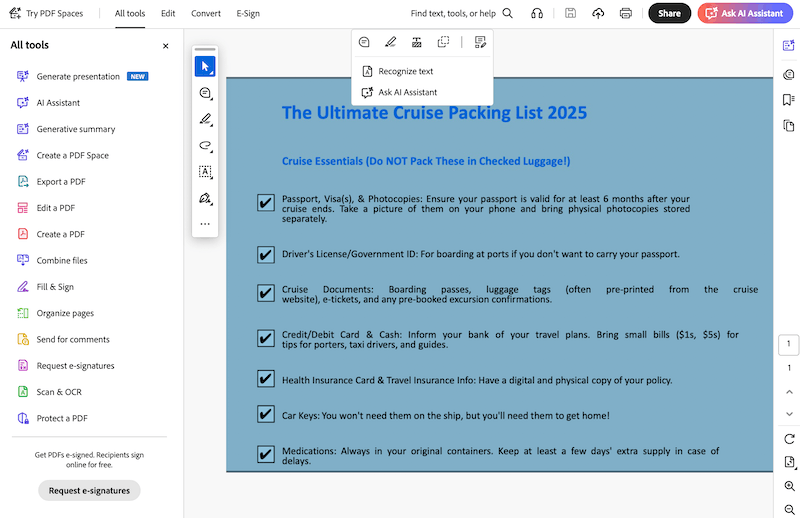The width and height of the screenshot is (800, 518).
Task: Open AI panel icon in right rail
Action: tap(789, 46)
